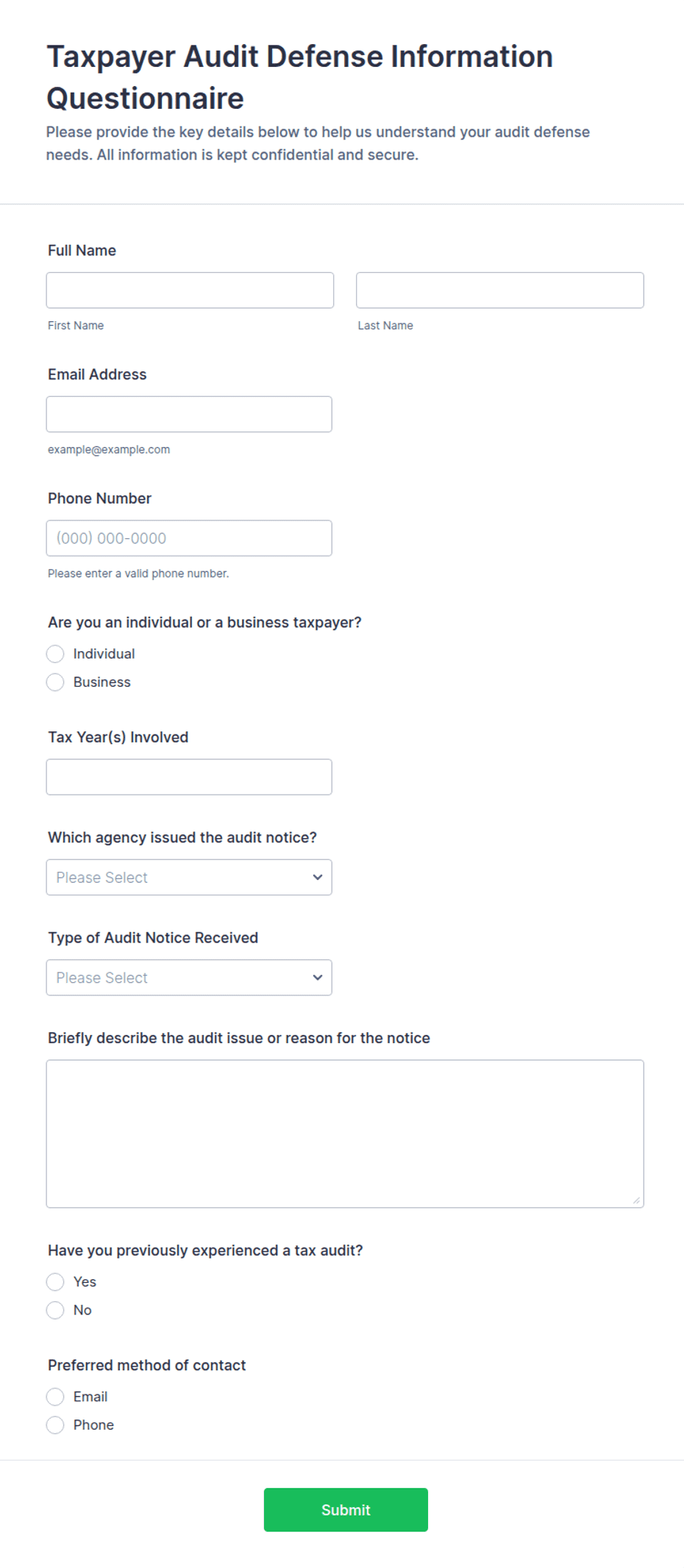
Task: Click the Individual option label text
Action: tap(104, 654)
